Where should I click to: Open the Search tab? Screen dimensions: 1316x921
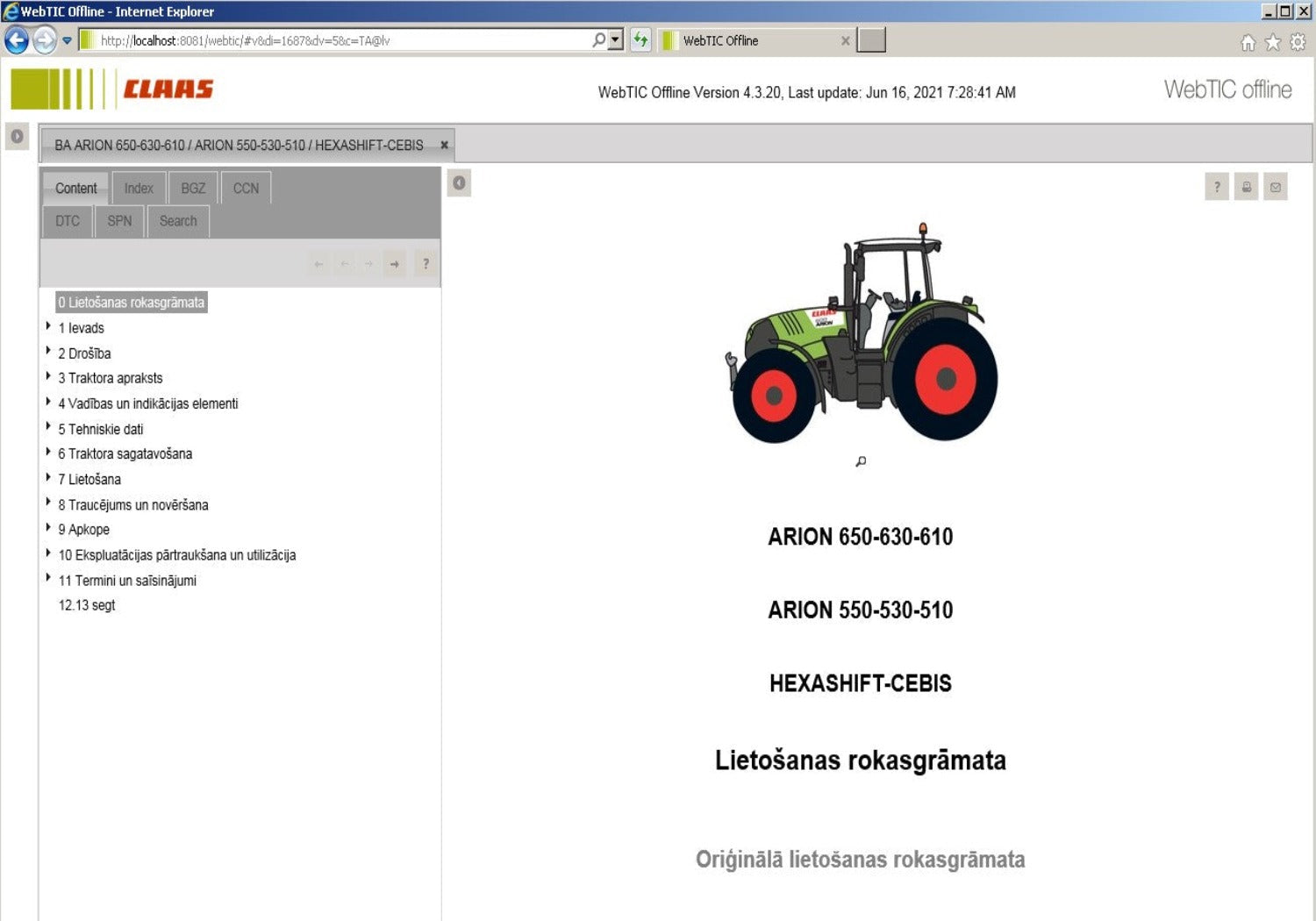(178, 221)
